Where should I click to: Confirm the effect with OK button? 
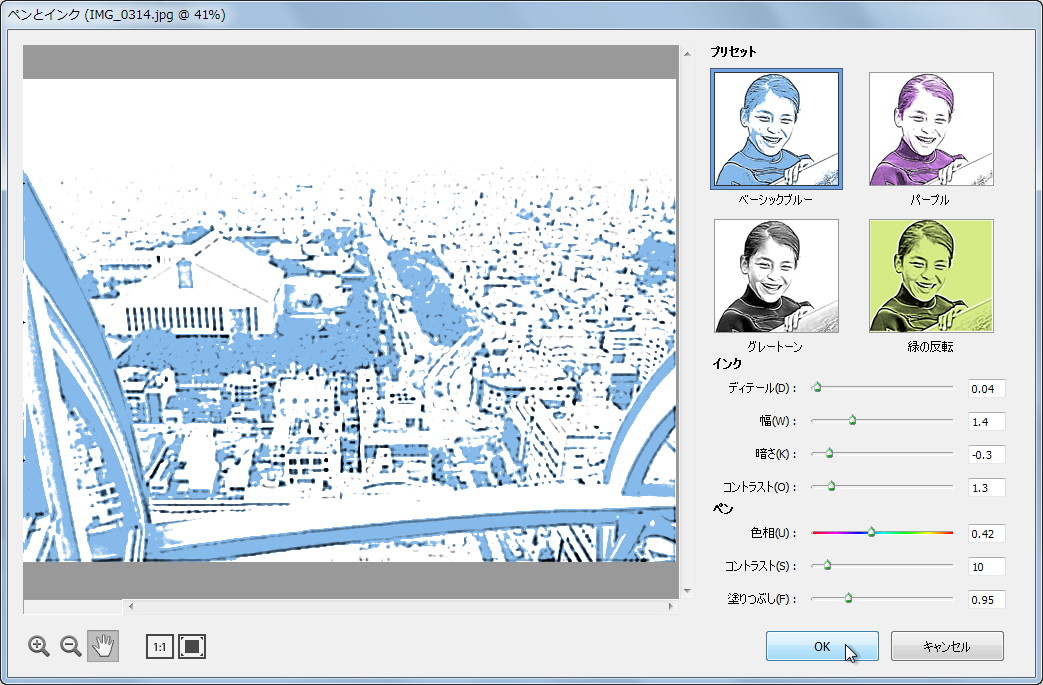tap(822, 646)
